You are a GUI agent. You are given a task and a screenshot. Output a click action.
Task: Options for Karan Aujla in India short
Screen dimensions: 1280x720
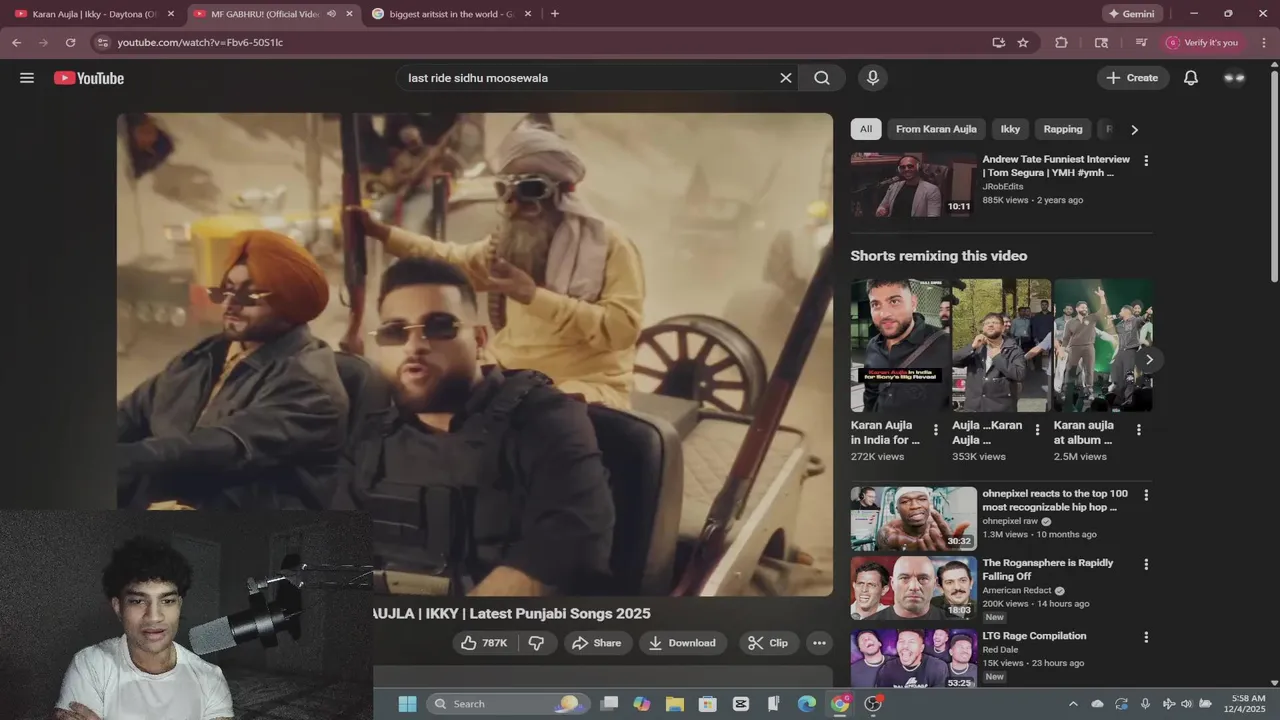(936, 430)
